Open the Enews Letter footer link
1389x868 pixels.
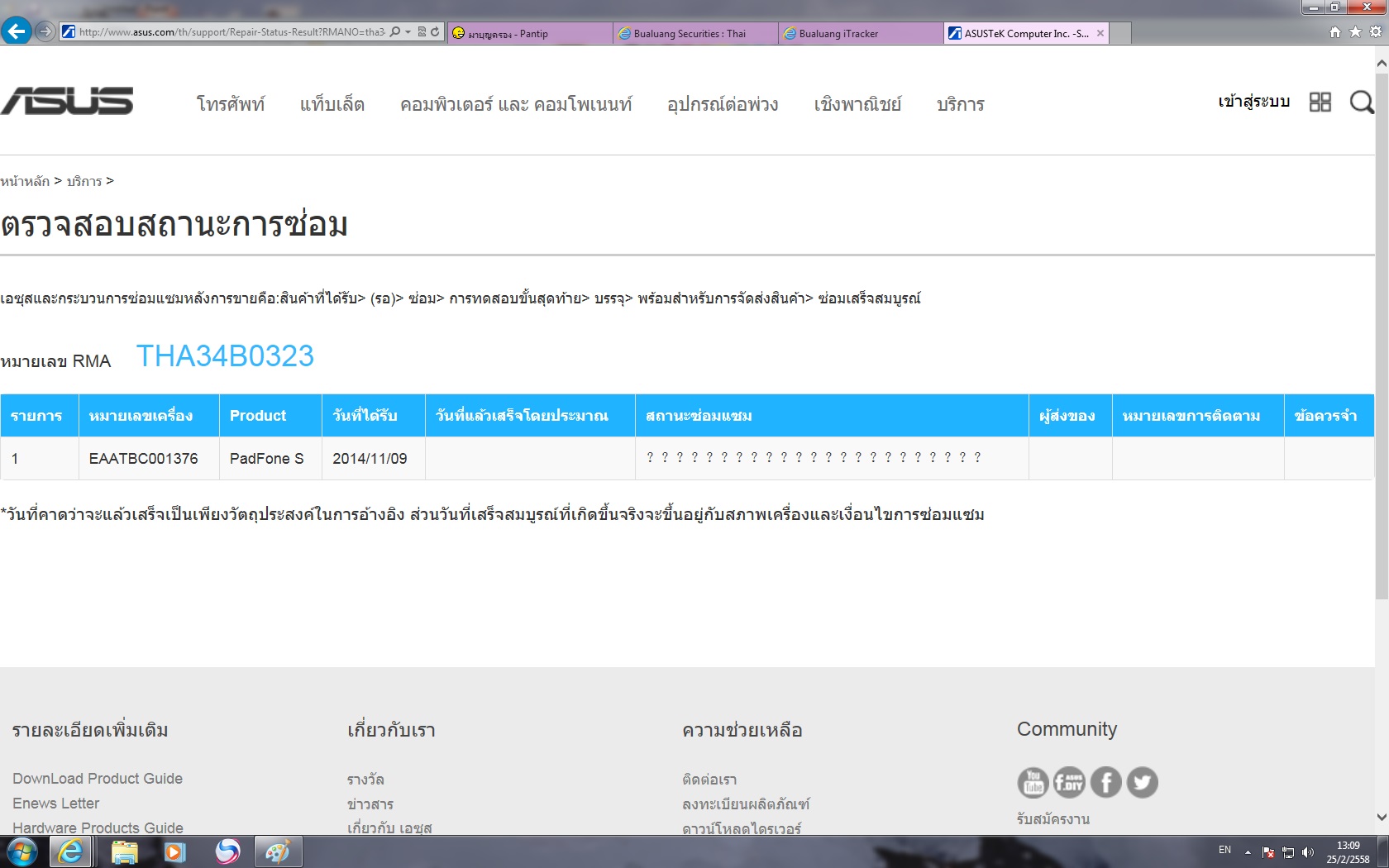(56, 804)
